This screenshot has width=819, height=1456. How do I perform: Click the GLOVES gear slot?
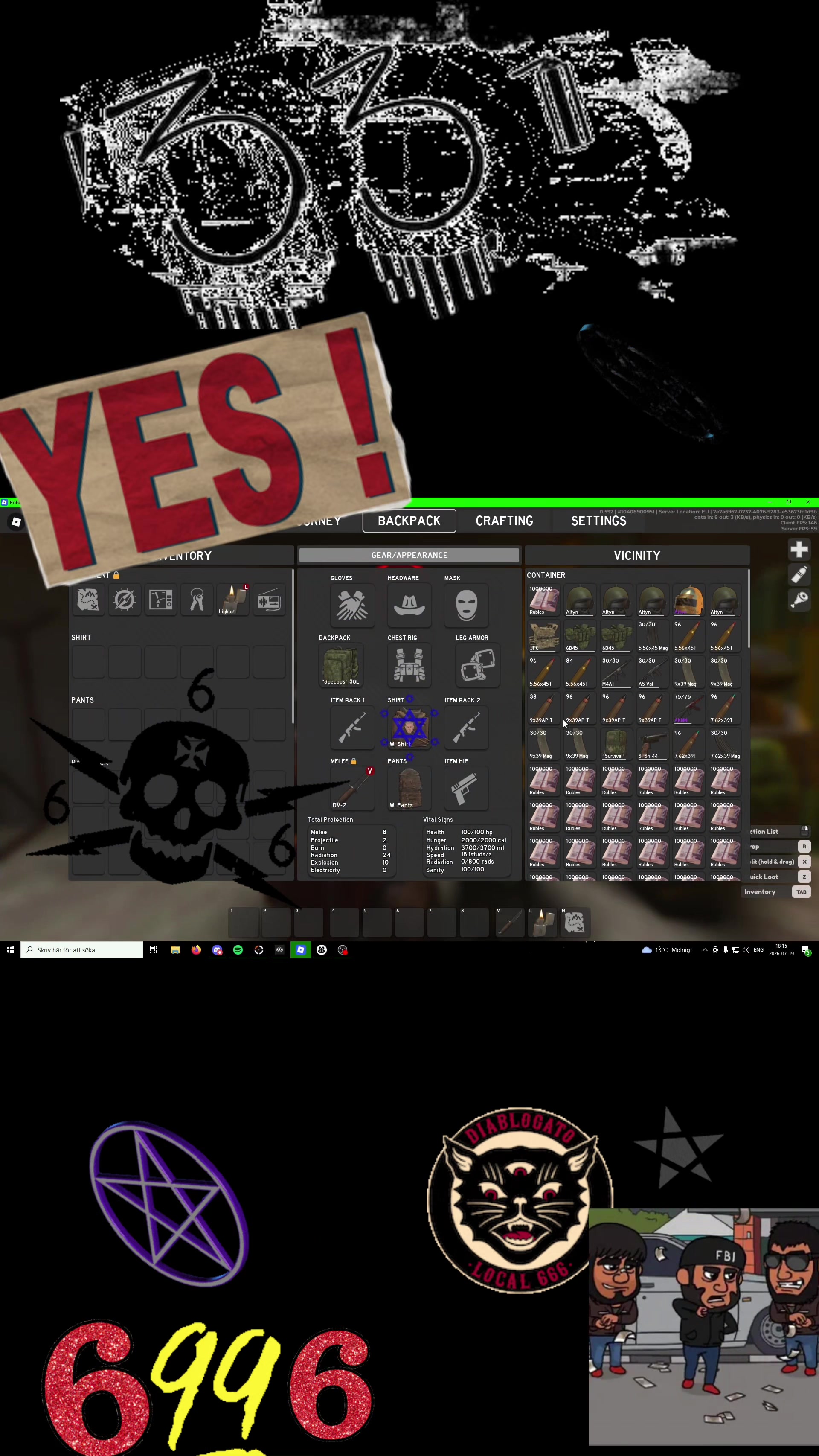coord(352,605)
